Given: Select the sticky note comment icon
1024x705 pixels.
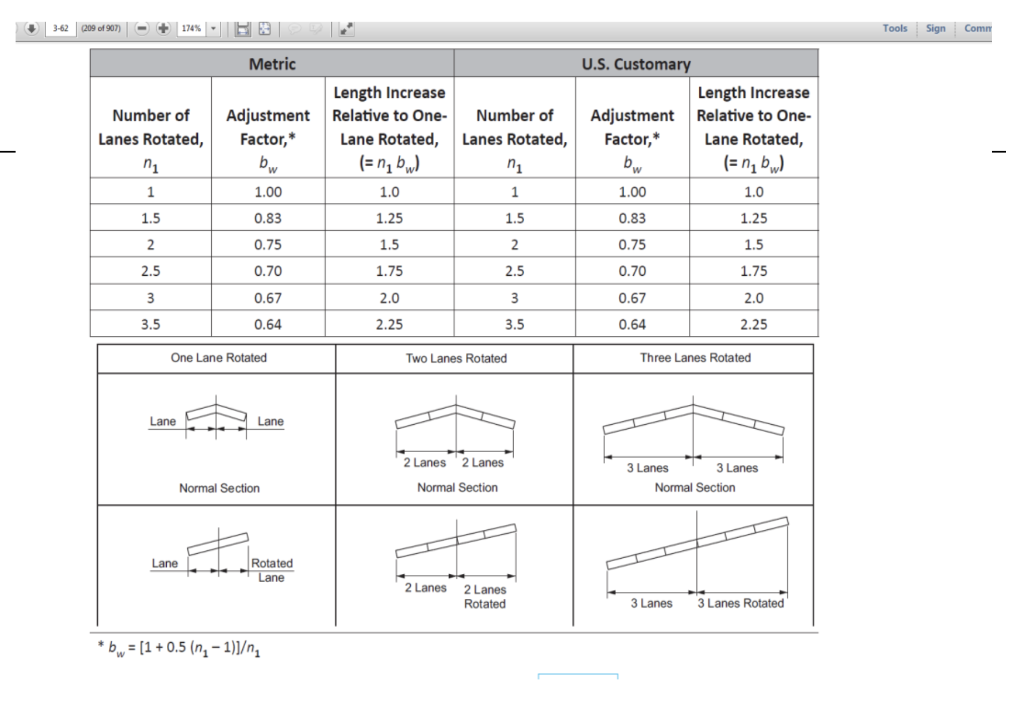Looking at the screenshot, I should pyautogui.click(x=295, y=28).
